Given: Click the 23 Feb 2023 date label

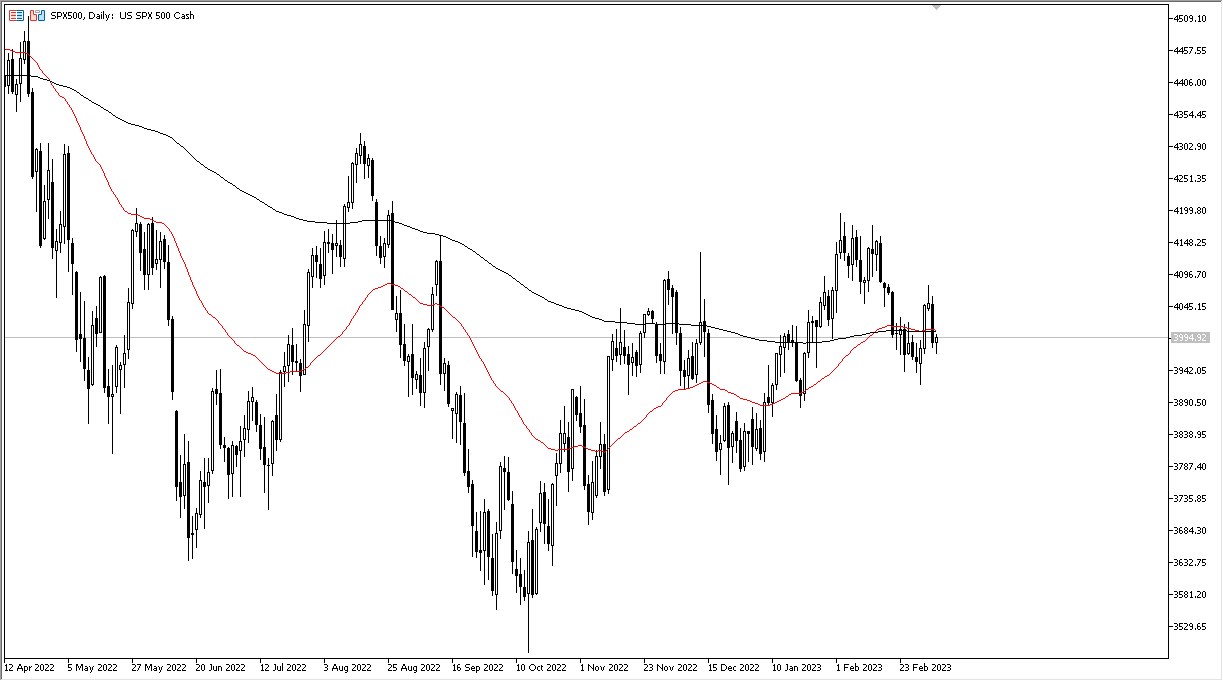Looking at the screenshot, I should (928, 666).
